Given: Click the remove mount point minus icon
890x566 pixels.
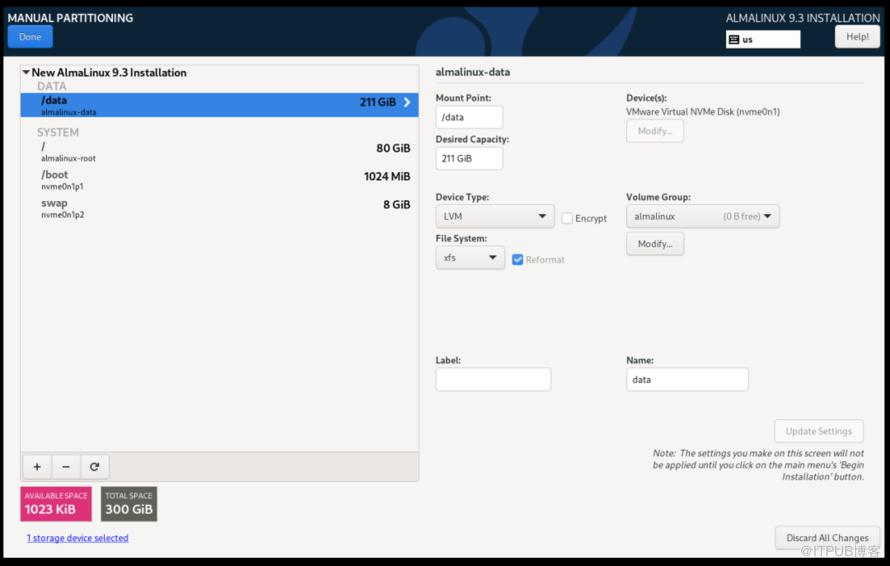Looking at the screenshot, I should [x=66, y=467].
